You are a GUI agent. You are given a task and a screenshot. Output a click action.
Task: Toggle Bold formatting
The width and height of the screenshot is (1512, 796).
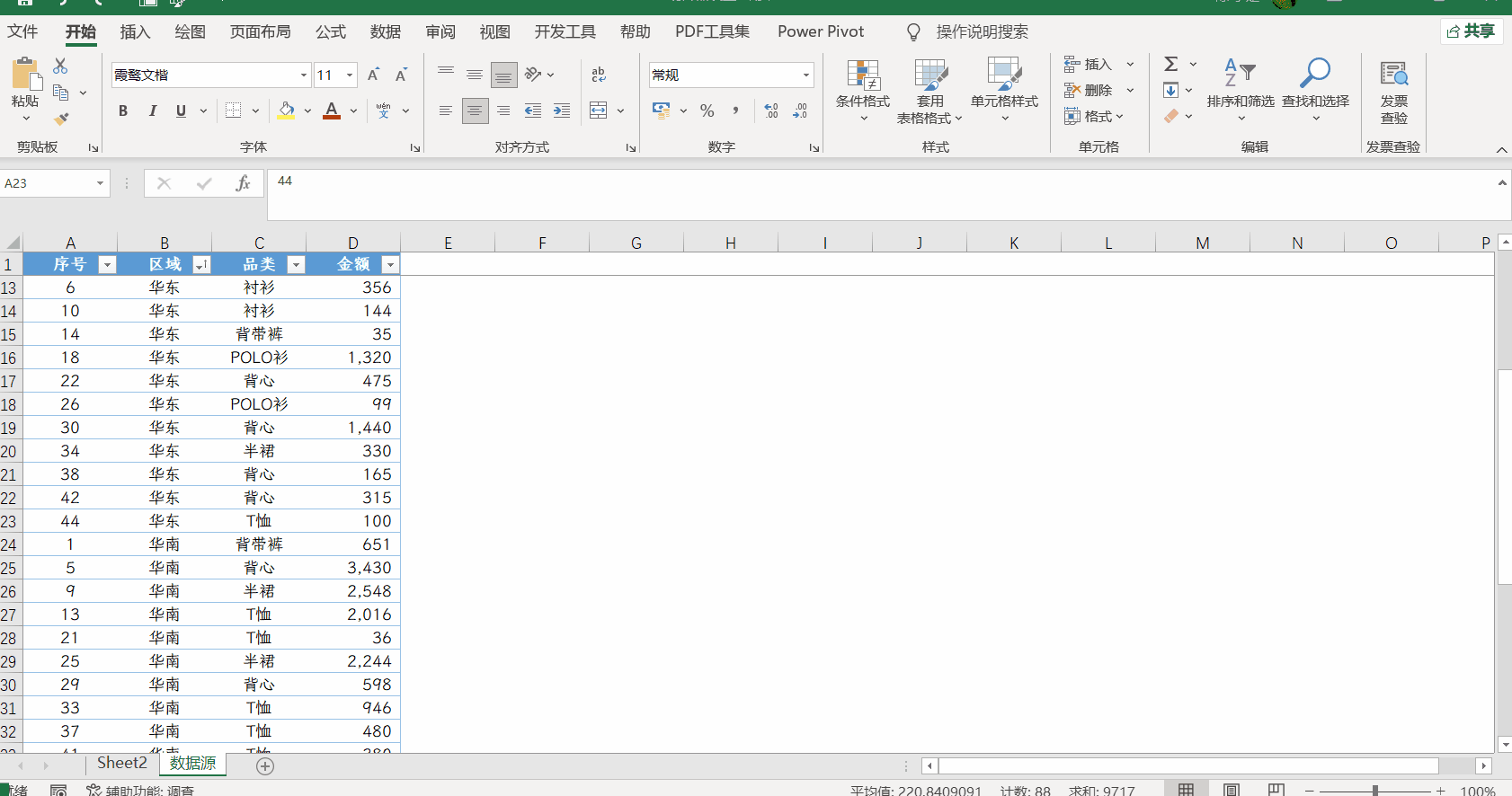tap(123, 111)
